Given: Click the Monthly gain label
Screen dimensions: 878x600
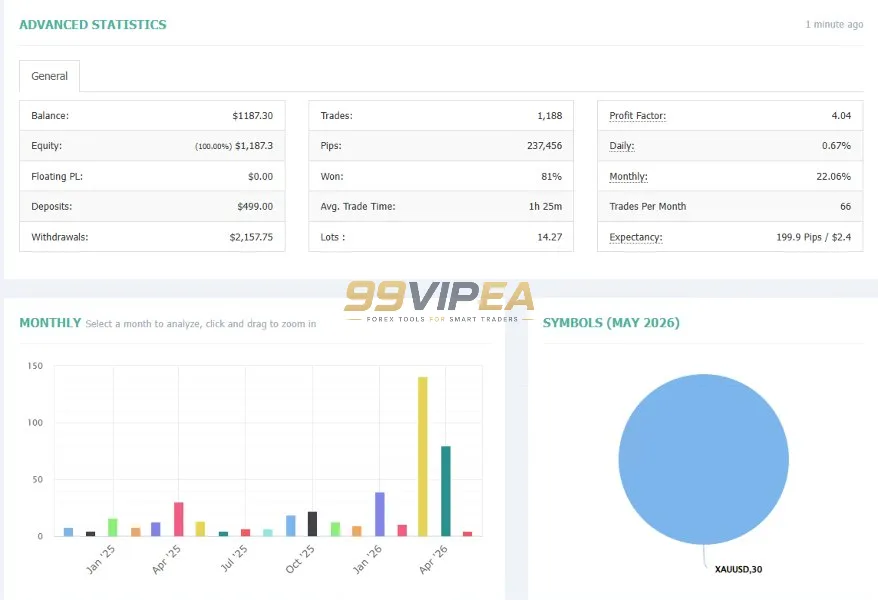Looking at the screenshot, I should [x=628, y=176].
